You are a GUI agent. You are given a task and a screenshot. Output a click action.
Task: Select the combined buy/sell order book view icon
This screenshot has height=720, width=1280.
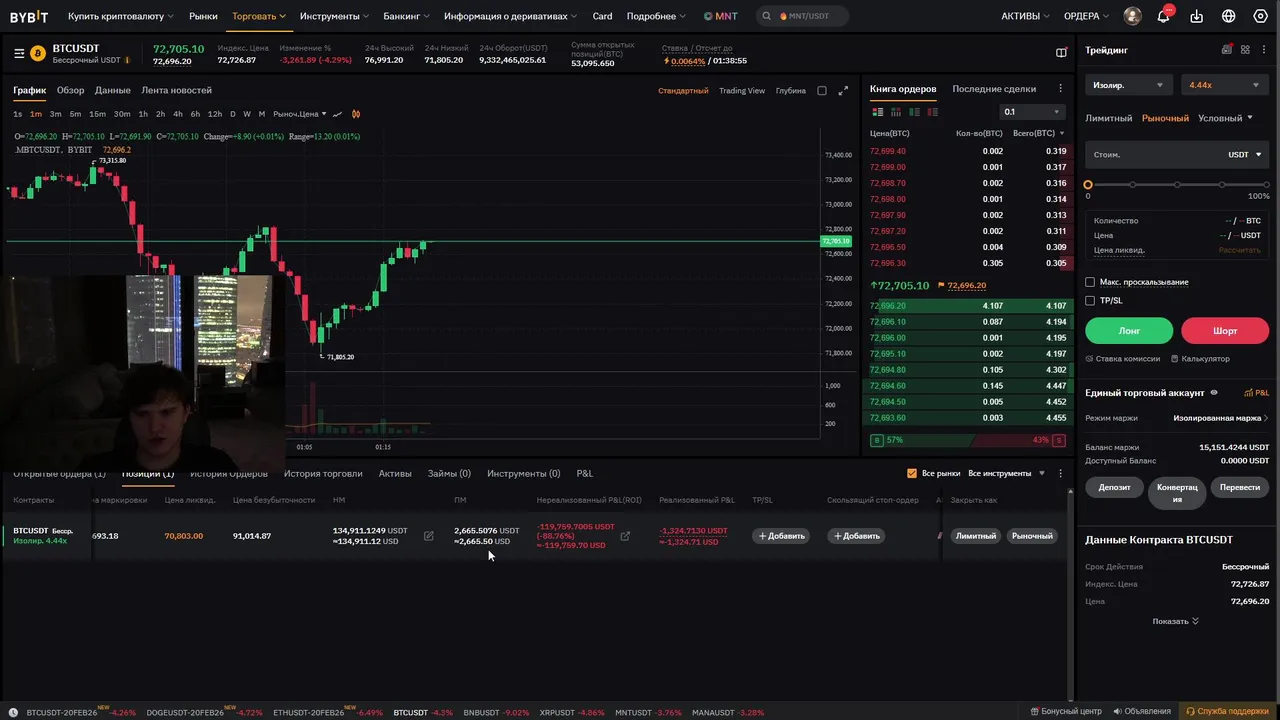coord(876,112)
